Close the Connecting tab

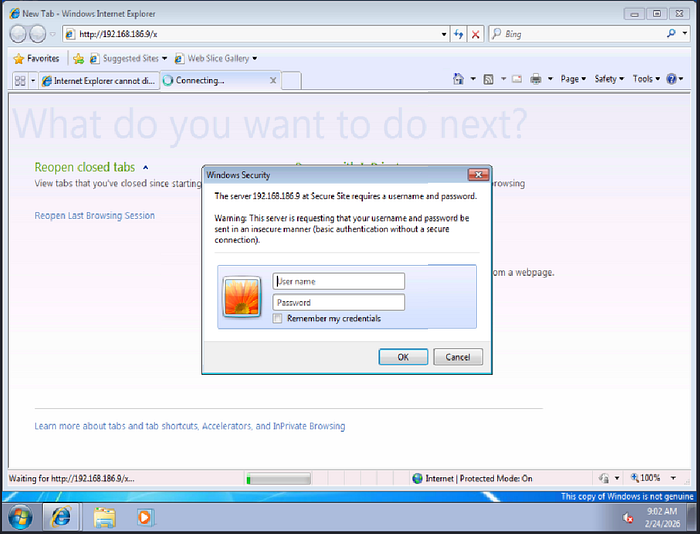tap(273, 80)
